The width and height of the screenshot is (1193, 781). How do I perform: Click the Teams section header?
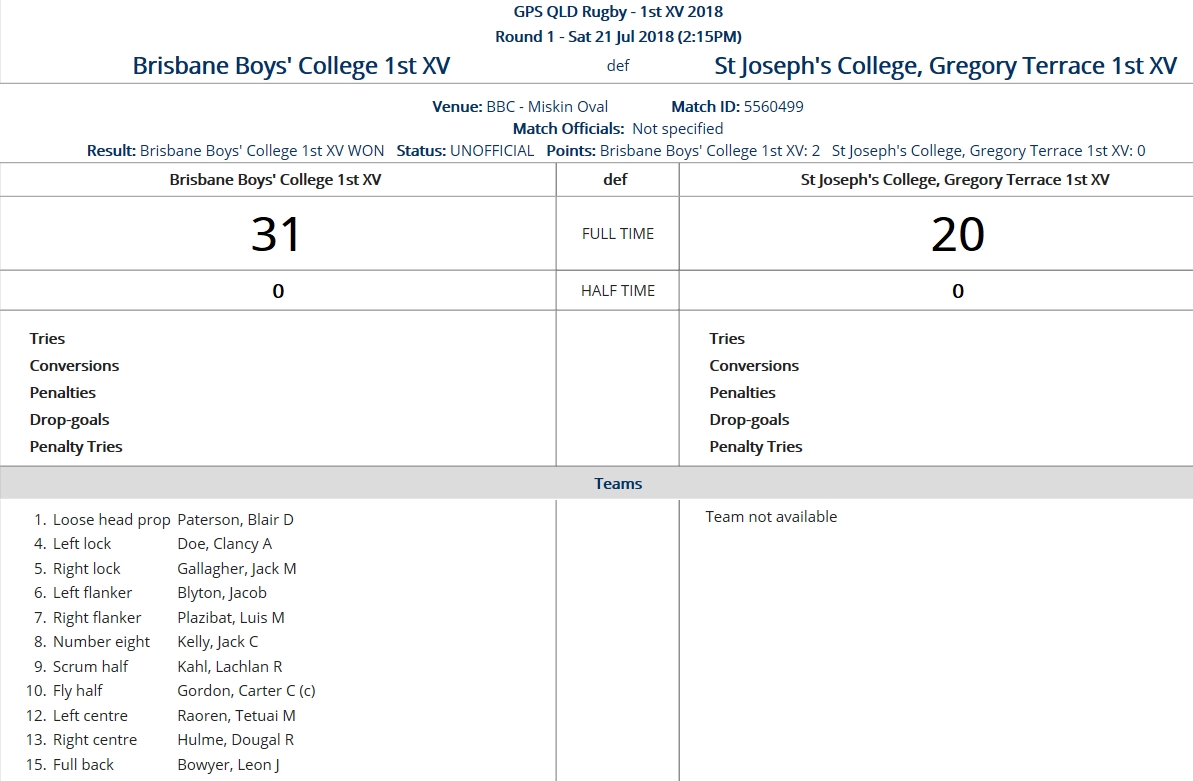pos(617,484)
